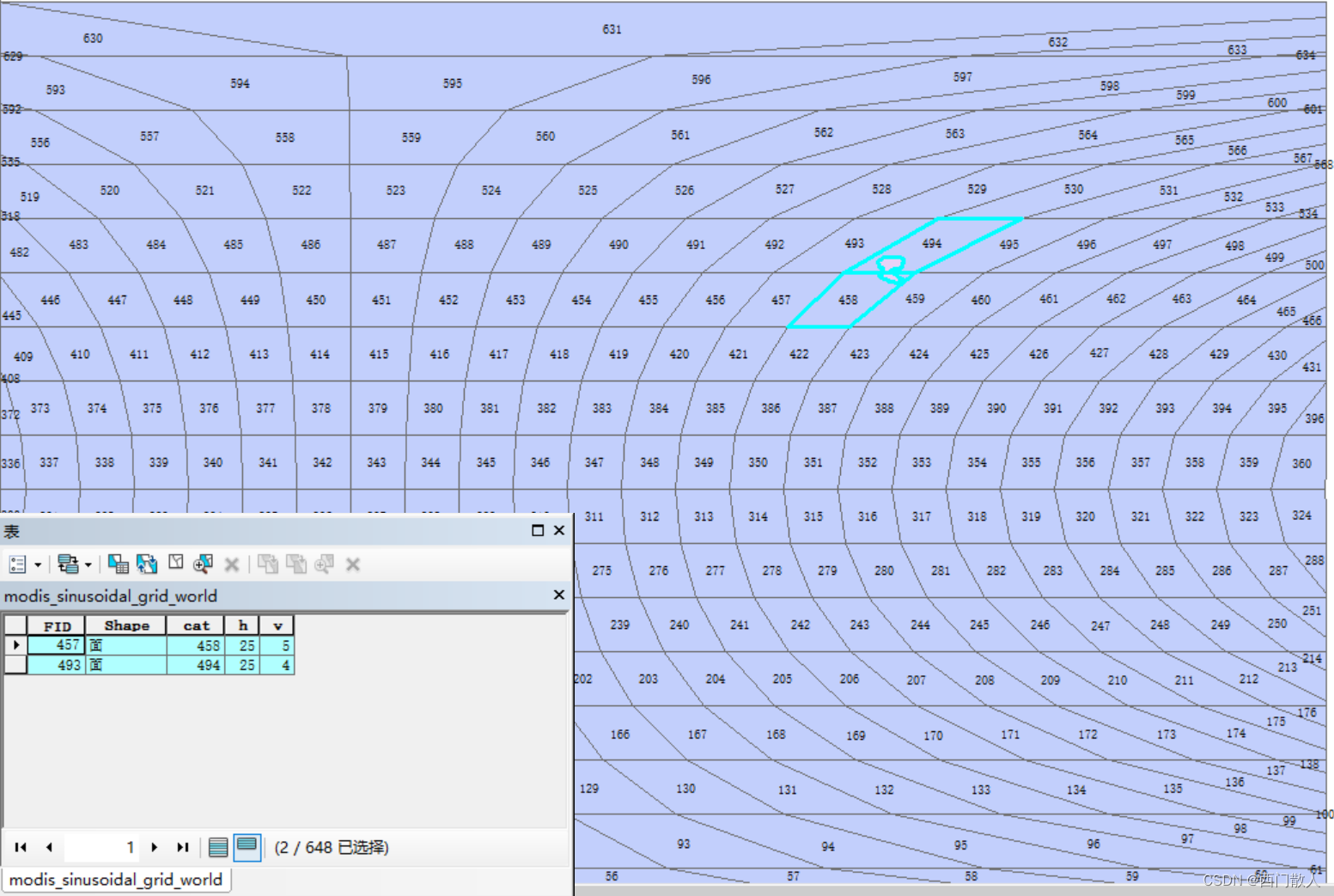Select the modis_sinusoidal_grid_world table tab

click(116, 879)
